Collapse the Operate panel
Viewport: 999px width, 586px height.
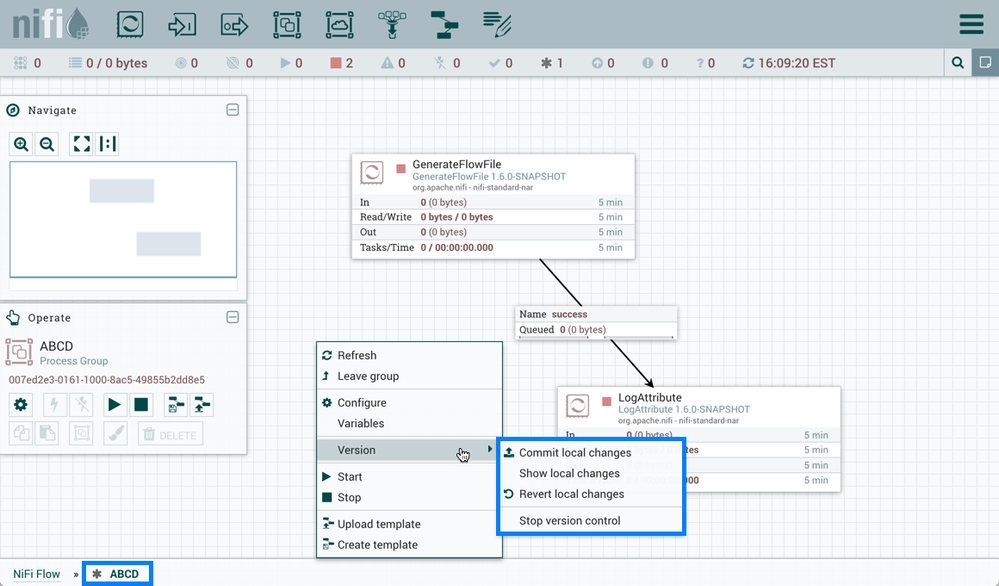232,317
